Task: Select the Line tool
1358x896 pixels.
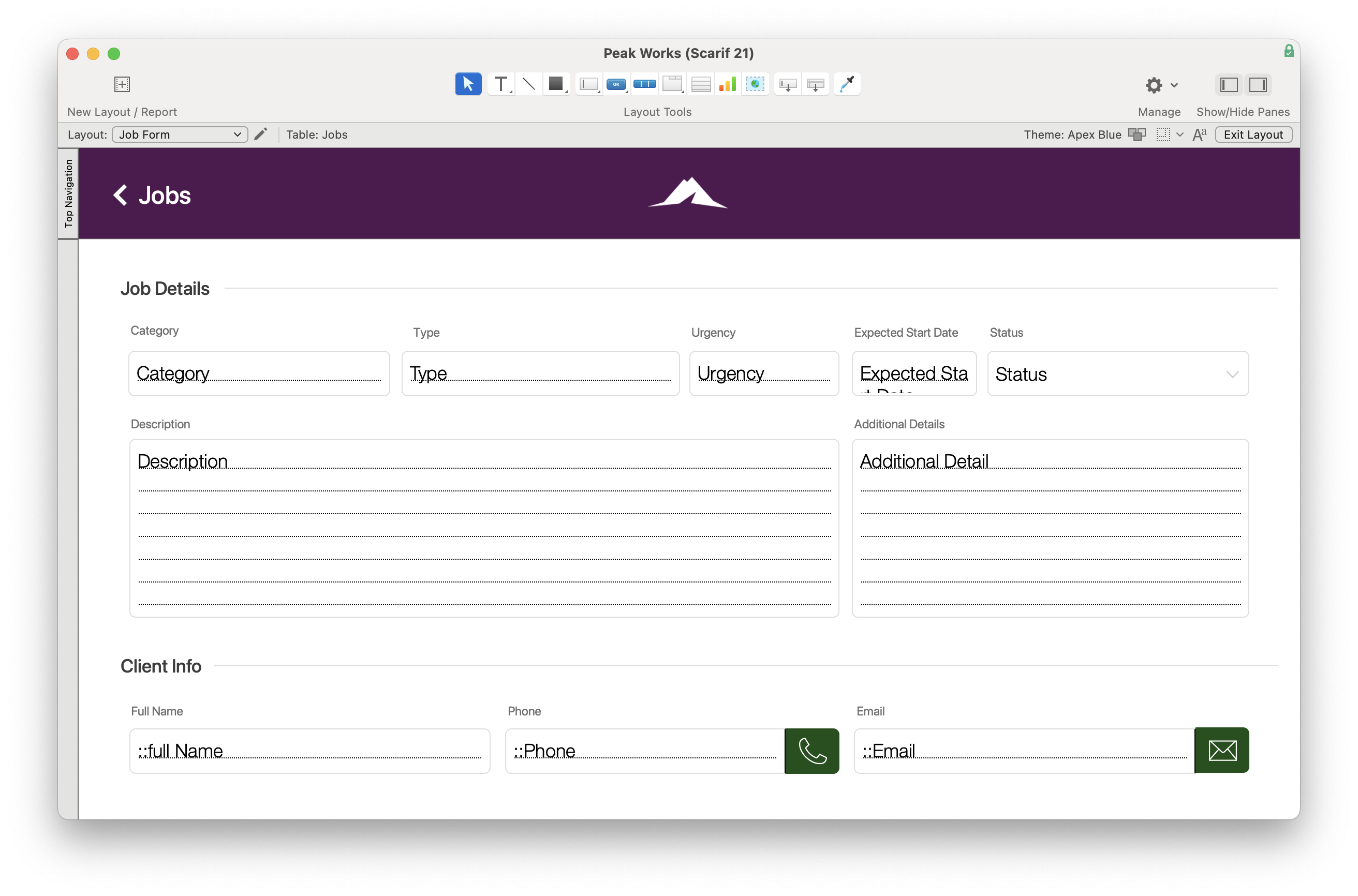Action: click(528, 83)
